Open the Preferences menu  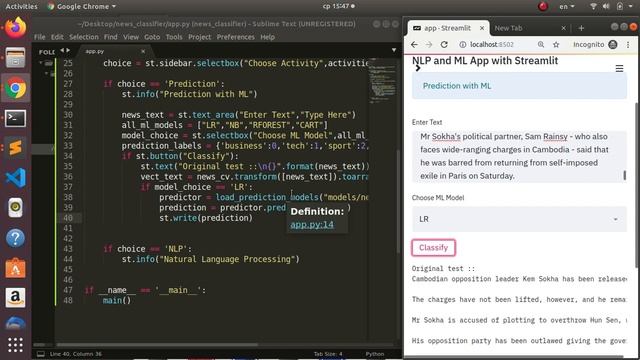[236, 37]
